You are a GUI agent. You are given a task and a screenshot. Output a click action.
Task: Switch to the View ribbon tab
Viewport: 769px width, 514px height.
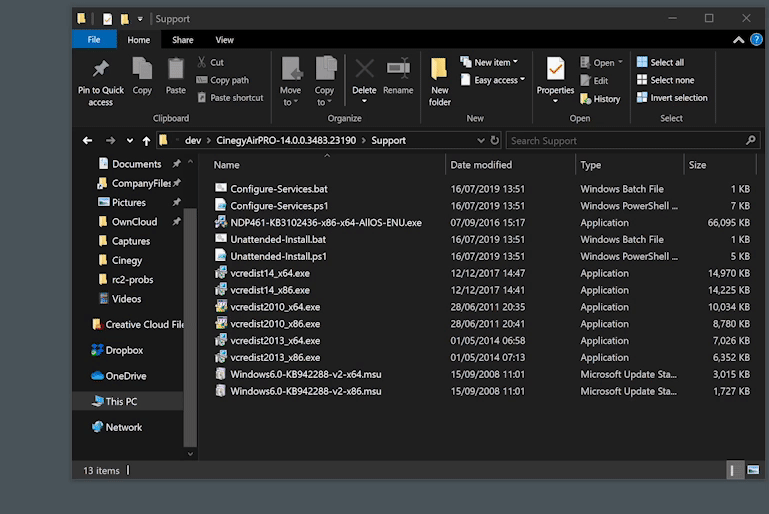(225, 40)
